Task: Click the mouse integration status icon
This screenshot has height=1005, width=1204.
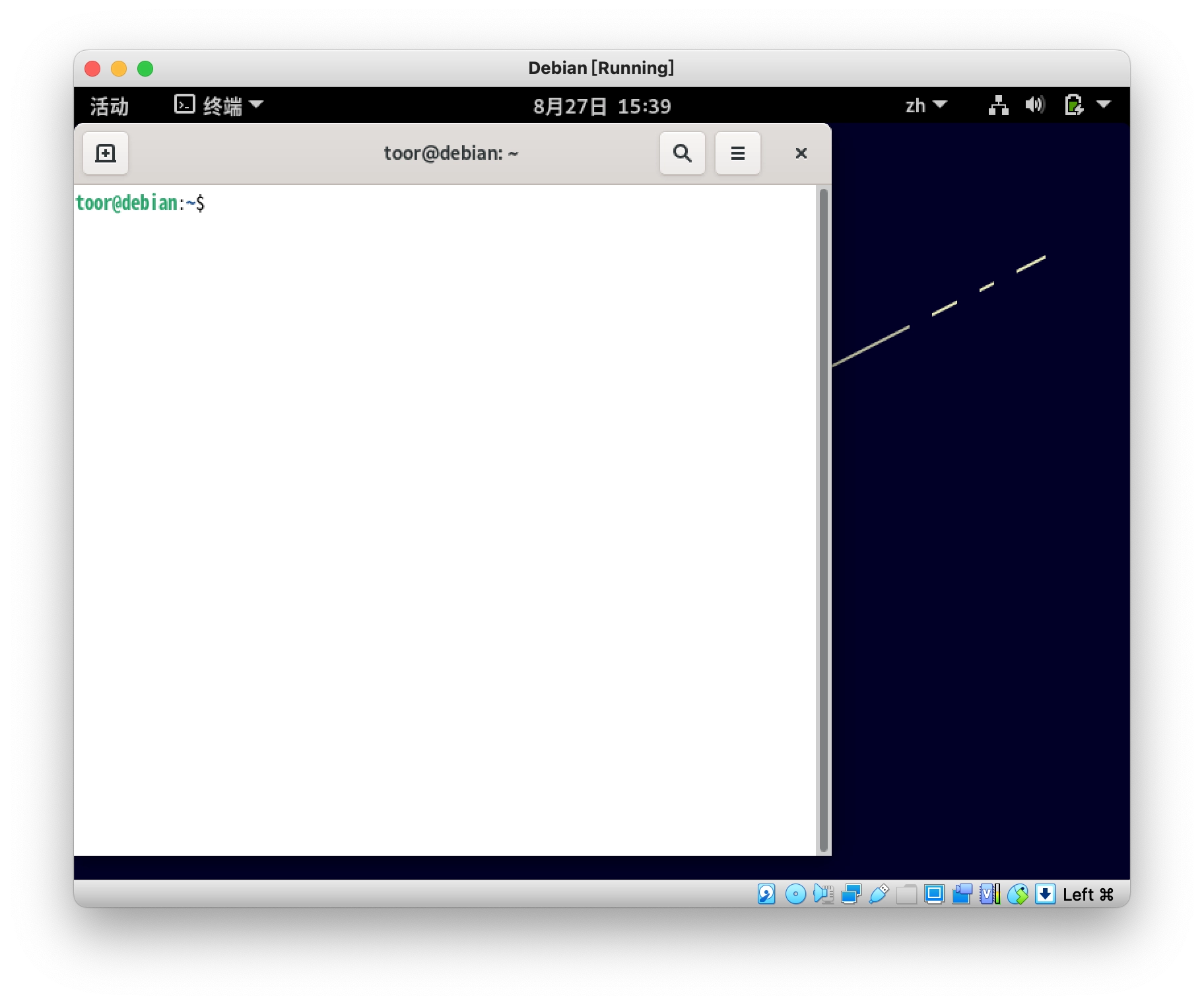Action: click(x=1017, y=894)
